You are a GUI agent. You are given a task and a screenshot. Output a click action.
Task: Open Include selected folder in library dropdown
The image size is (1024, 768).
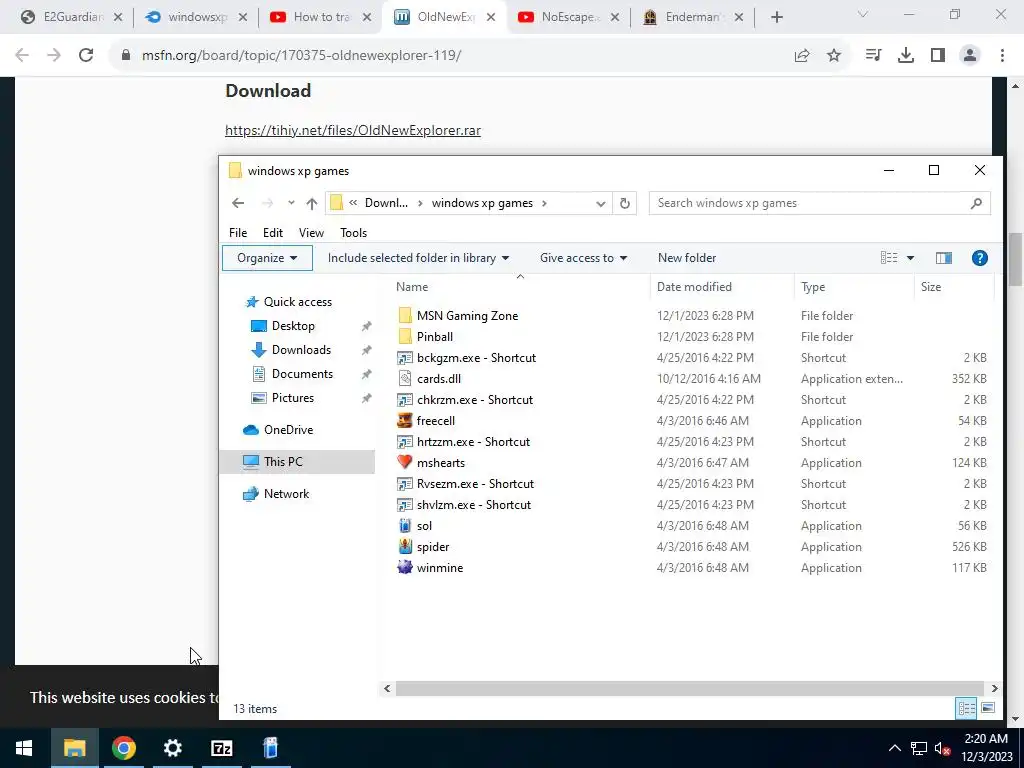pyautogui.click(x=418, y=258)
